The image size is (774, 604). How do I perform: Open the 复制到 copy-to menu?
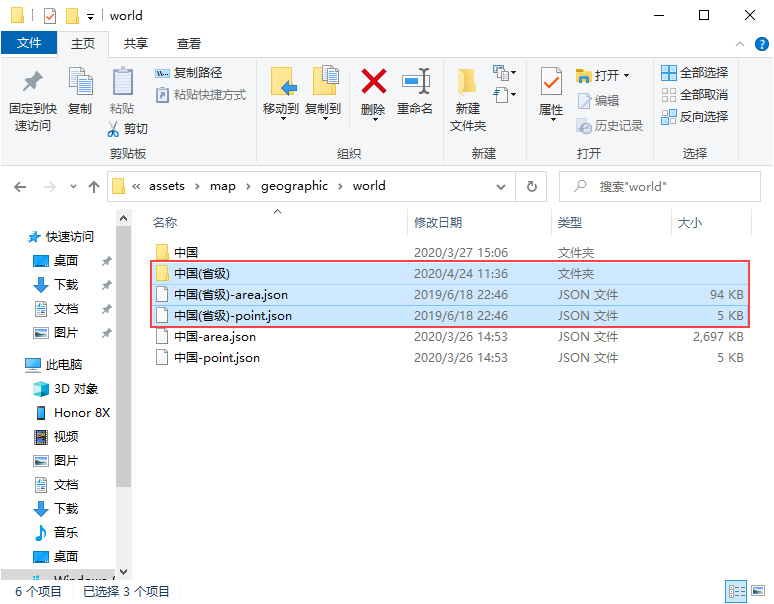pyautogui.click(x=323, y=94)
